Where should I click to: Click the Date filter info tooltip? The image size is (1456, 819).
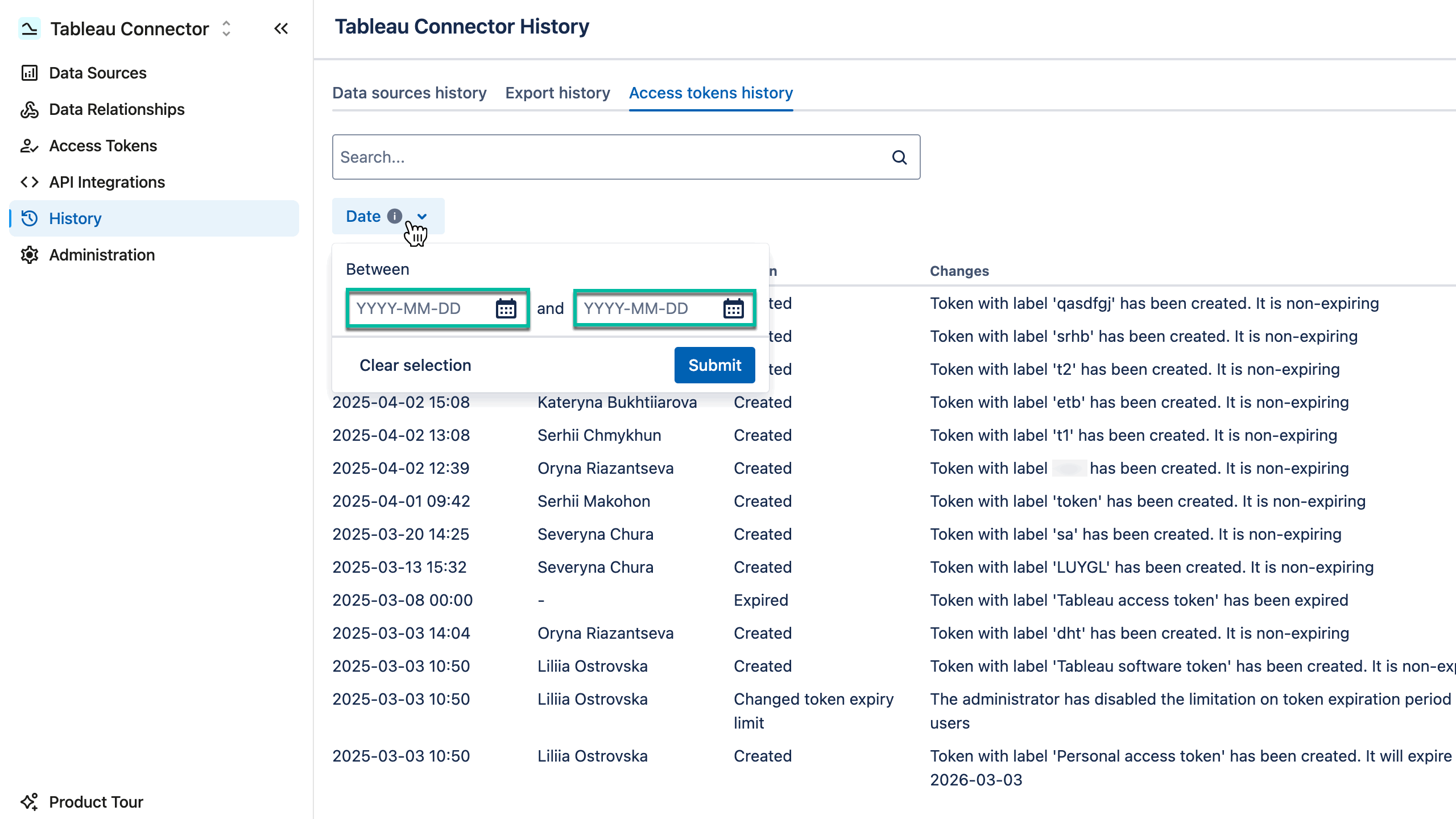tap(395, 216)
